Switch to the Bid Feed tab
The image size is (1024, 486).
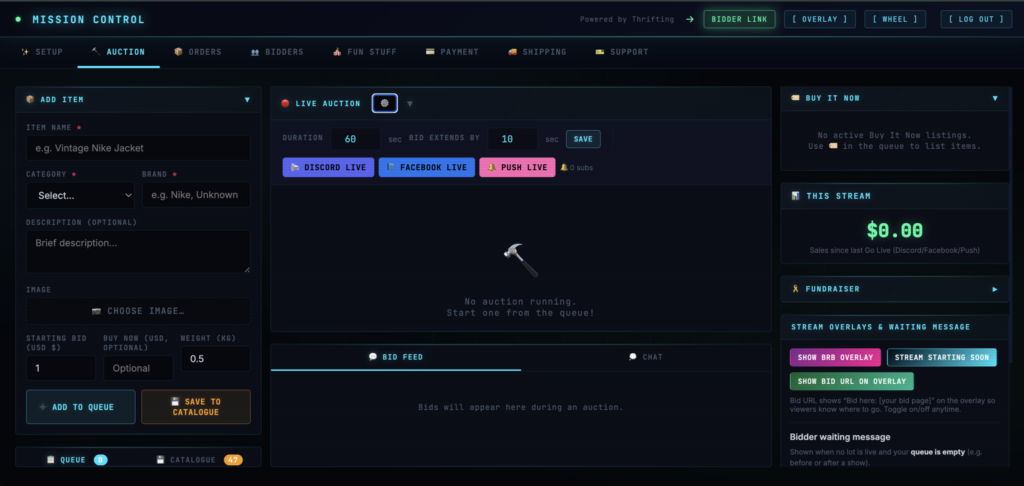point(396,357)
